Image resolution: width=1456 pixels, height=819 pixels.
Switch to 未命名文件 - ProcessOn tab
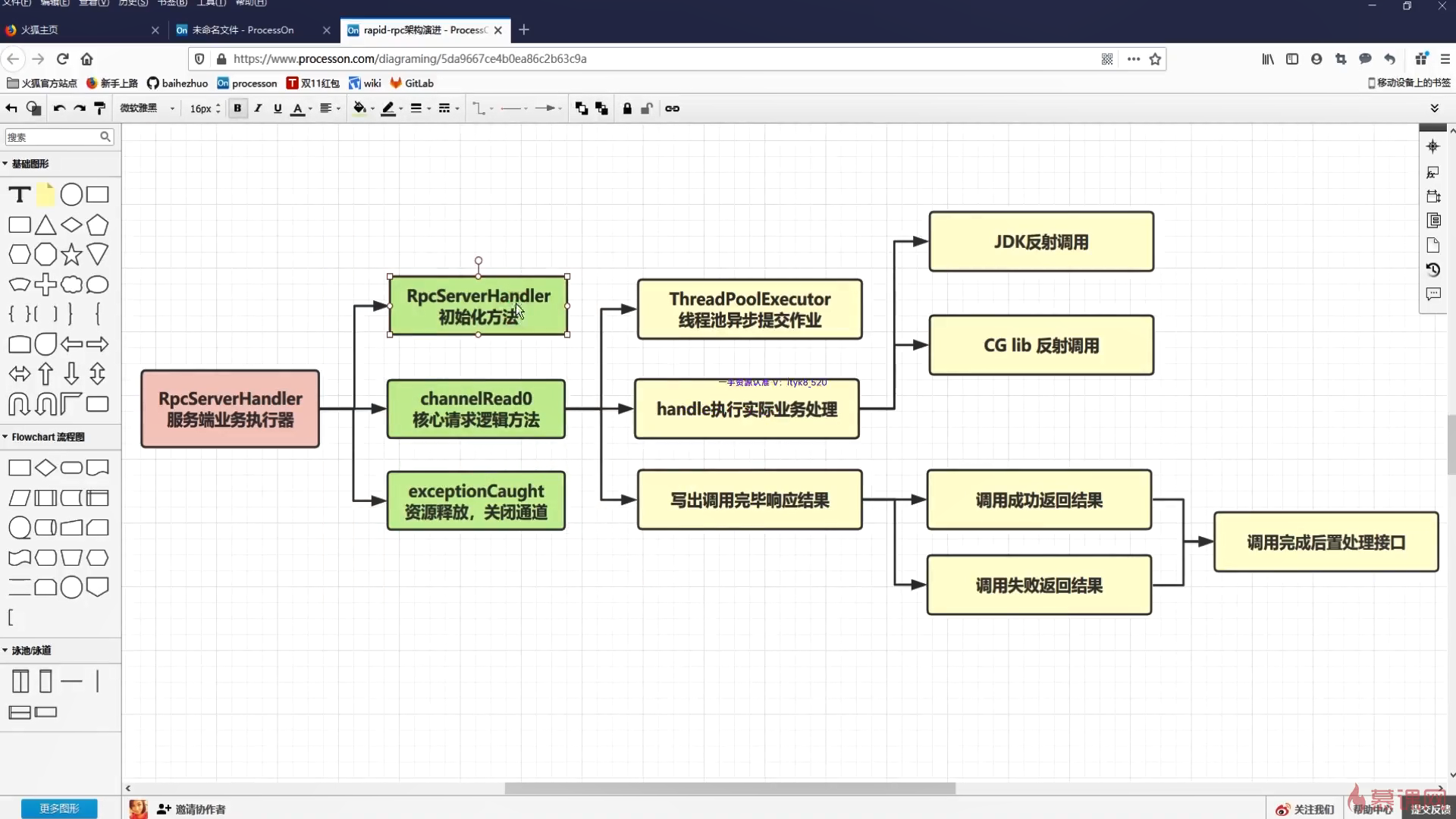coord(243,30)
